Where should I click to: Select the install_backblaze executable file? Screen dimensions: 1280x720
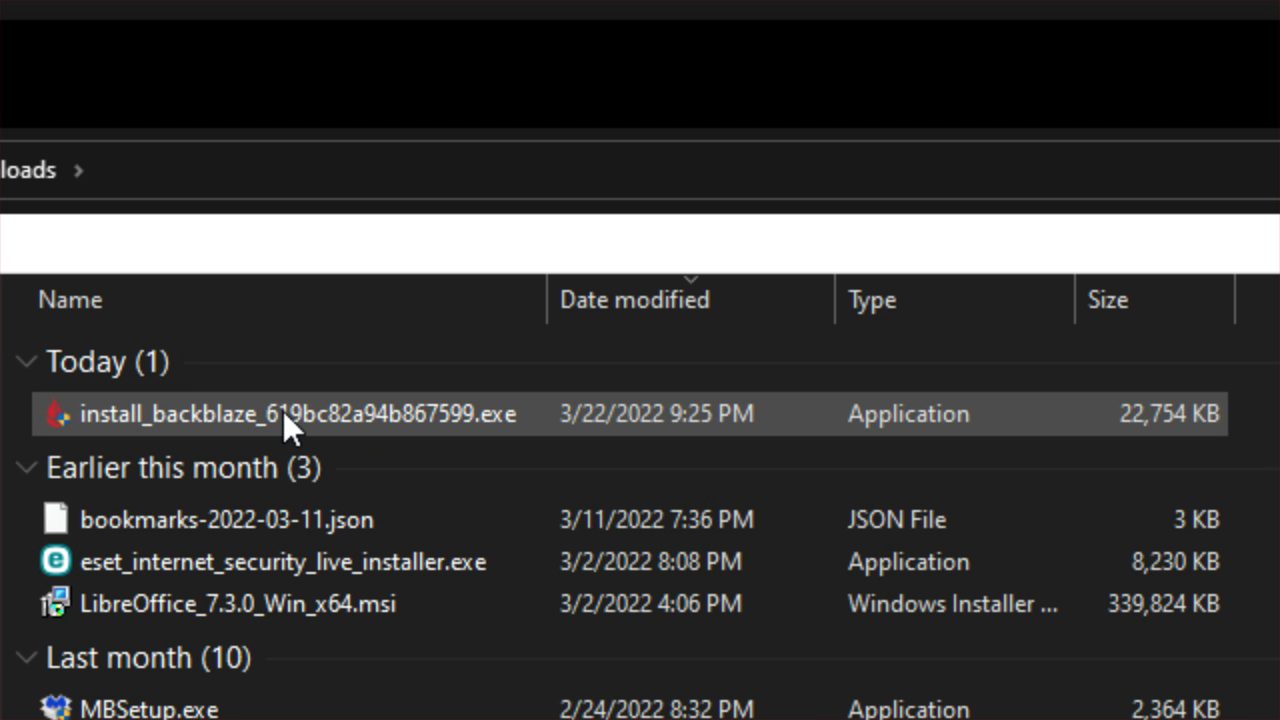[x=298, y=414]
